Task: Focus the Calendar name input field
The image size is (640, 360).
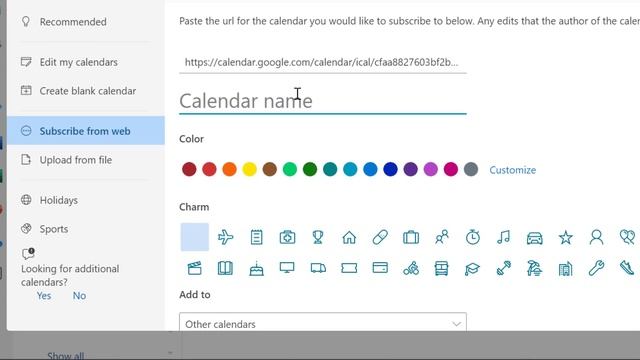Action: point(323,101)
